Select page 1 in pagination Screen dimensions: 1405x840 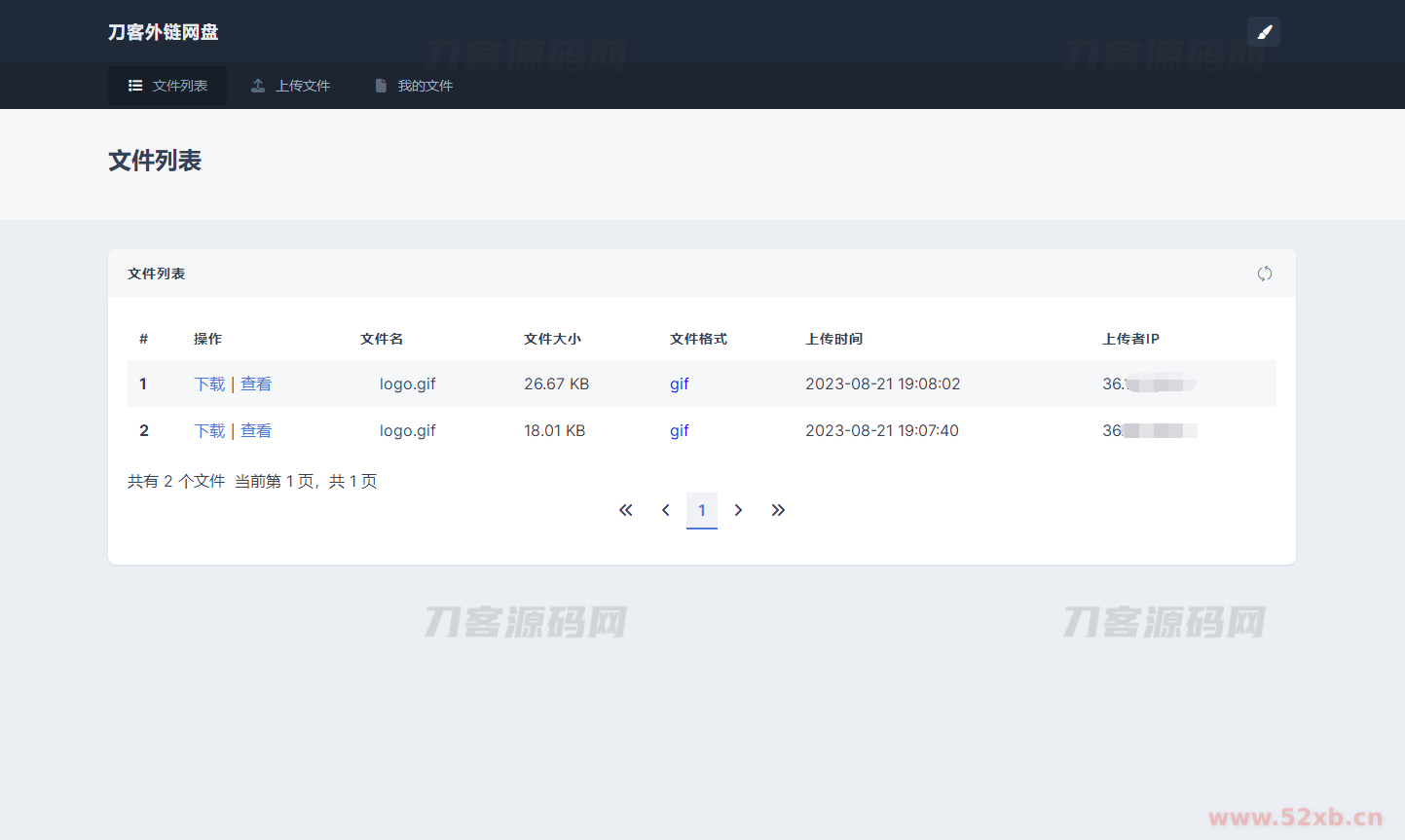[702, 510]
